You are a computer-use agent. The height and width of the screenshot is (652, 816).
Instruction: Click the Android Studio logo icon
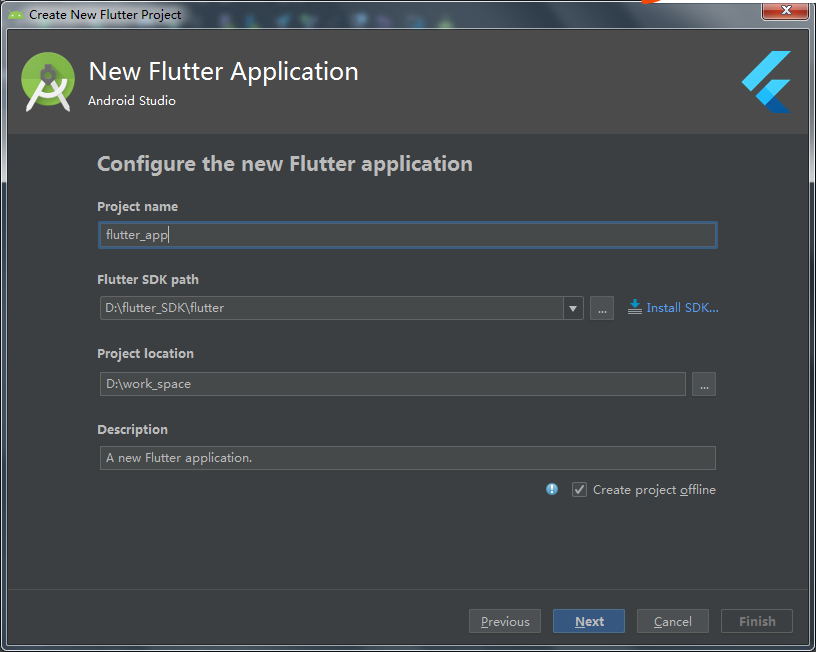coord(47,82)
